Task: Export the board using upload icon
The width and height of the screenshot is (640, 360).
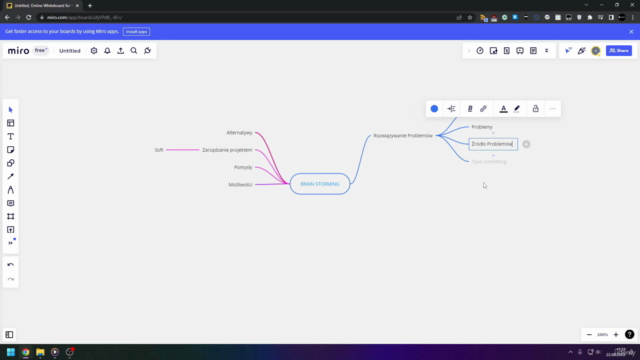Action: [x=120, y=51]
